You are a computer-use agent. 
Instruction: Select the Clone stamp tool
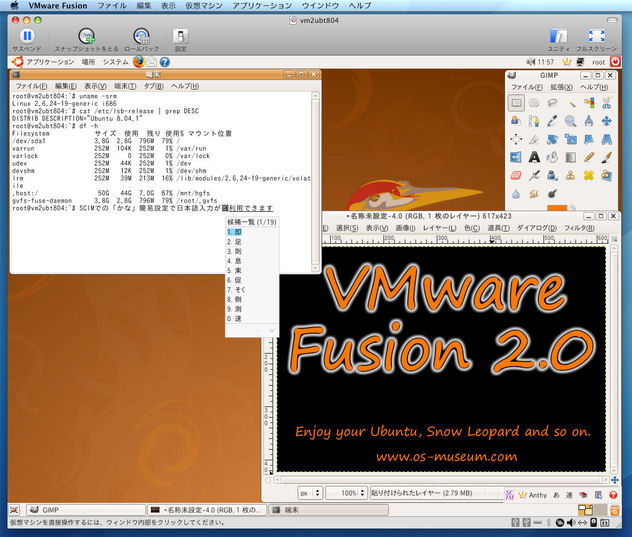(x=570, y=175)
